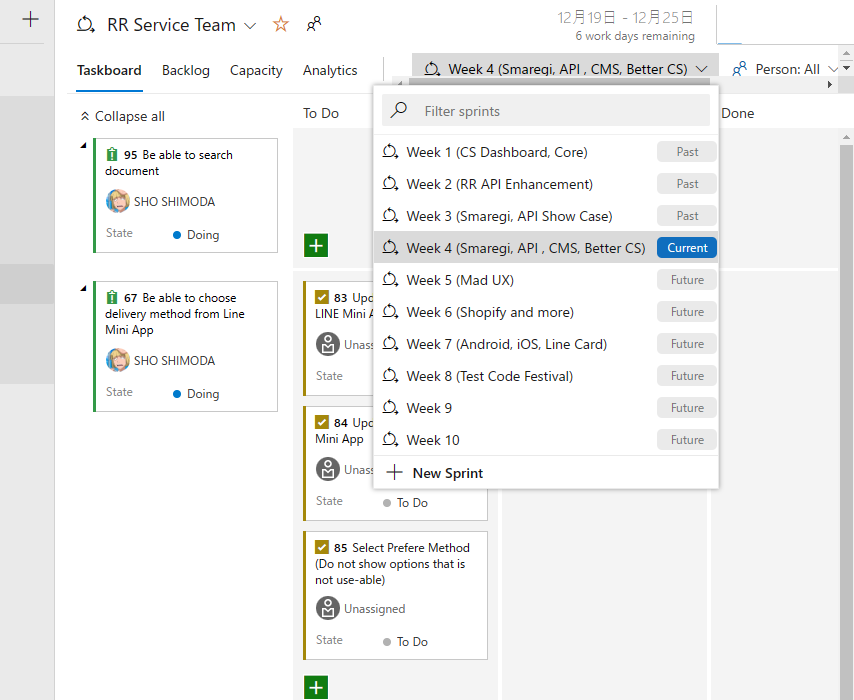Switch to the Backlog tab
Image resolution: width=854 pixels, height=700 pixels.
tap(185, 70)
